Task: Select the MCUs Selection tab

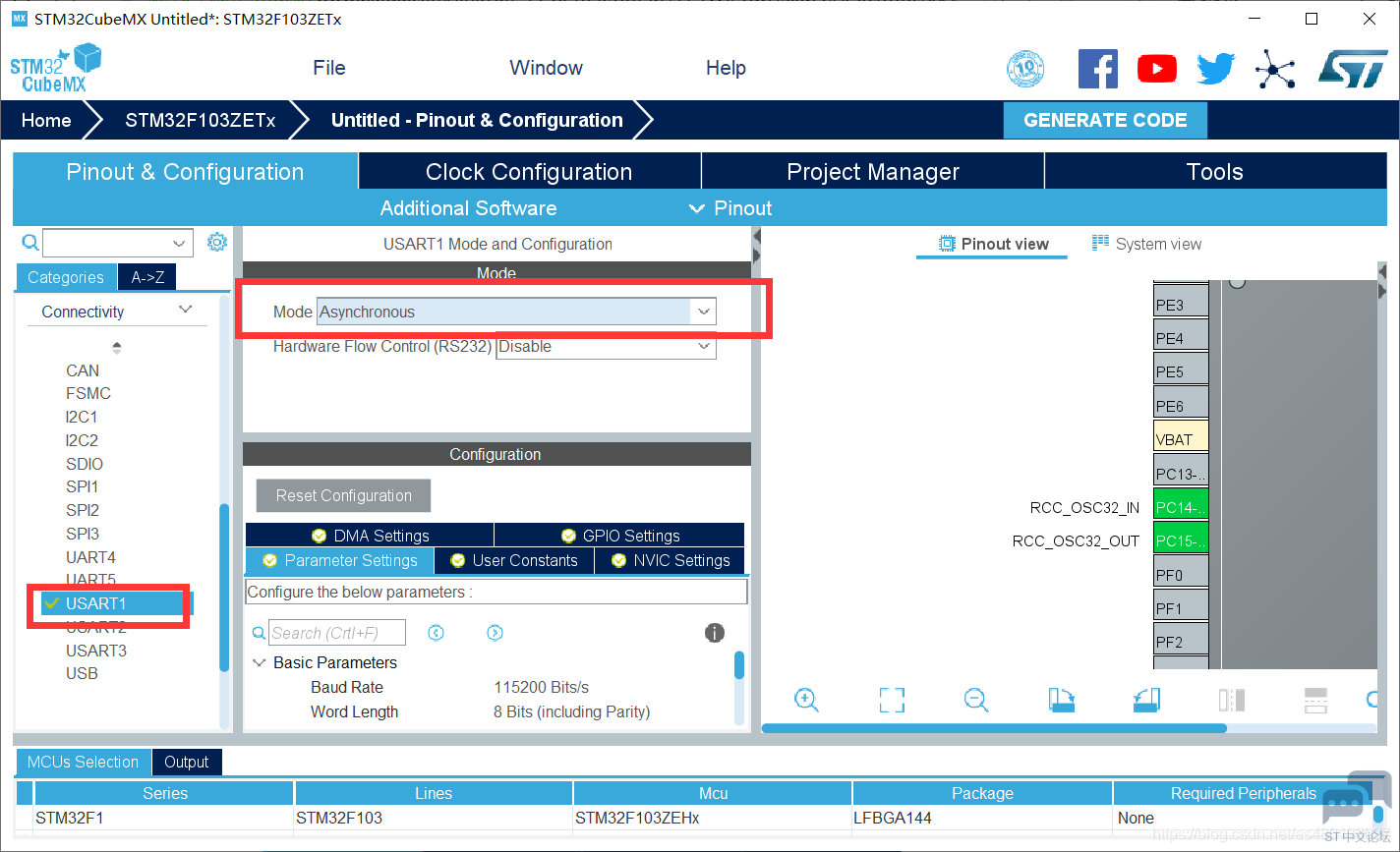Action: (84, 762)
